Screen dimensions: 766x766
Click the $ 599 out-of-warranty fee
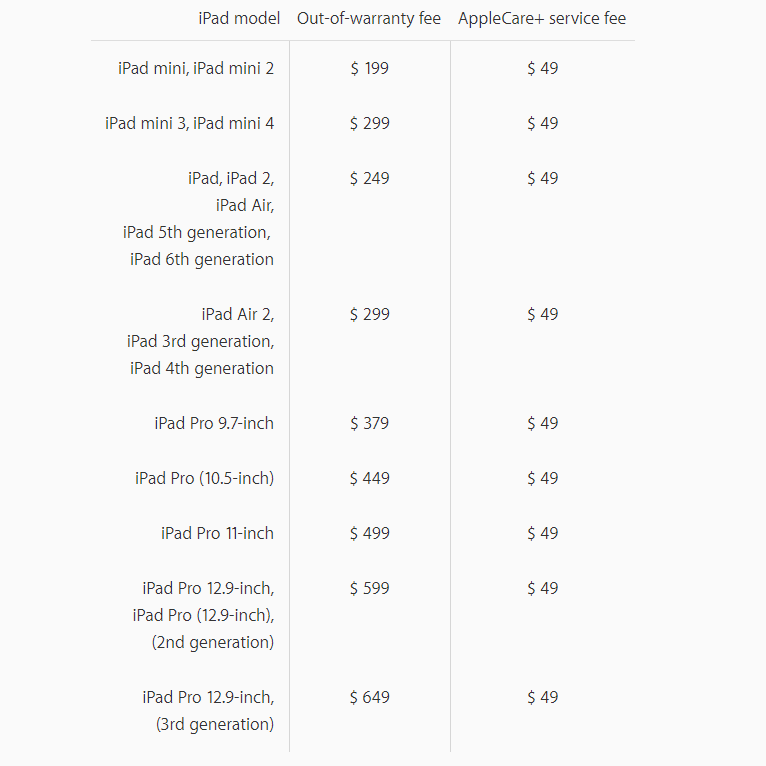[x=369, y=588]
